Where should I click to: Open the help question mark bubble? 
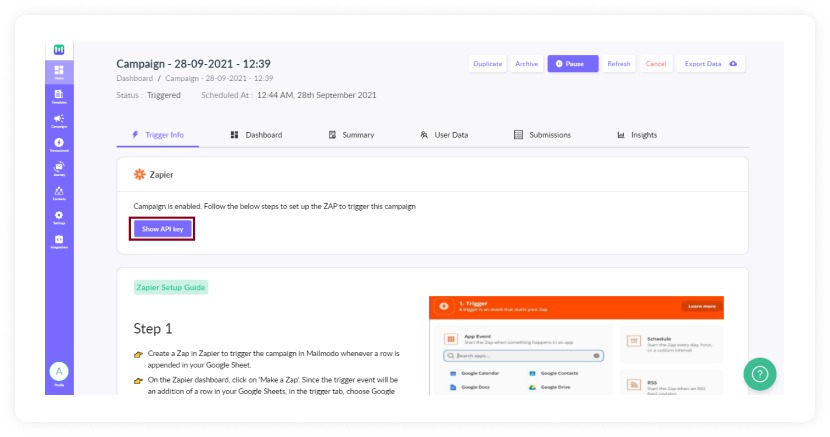760,374
